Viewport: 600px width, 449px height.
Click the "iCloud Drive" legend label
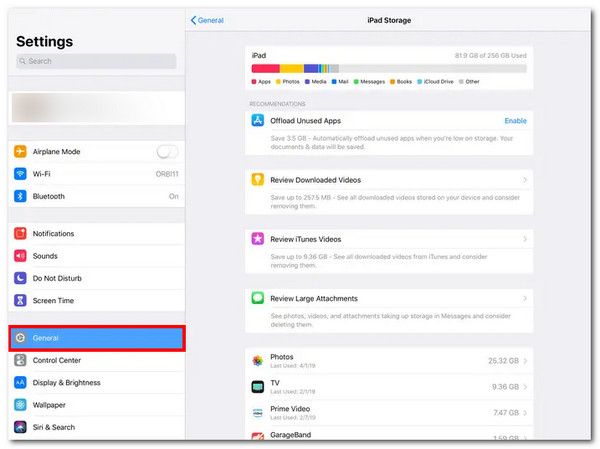439,82
